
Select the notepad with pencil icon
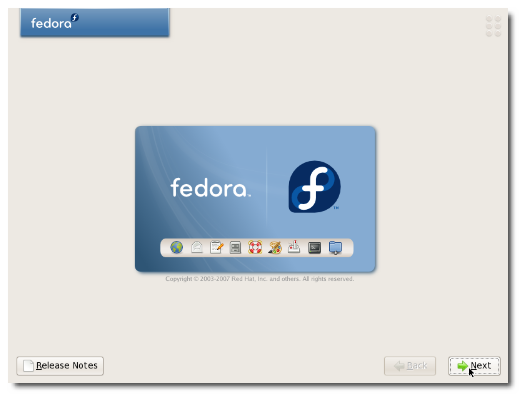[216, 247]
